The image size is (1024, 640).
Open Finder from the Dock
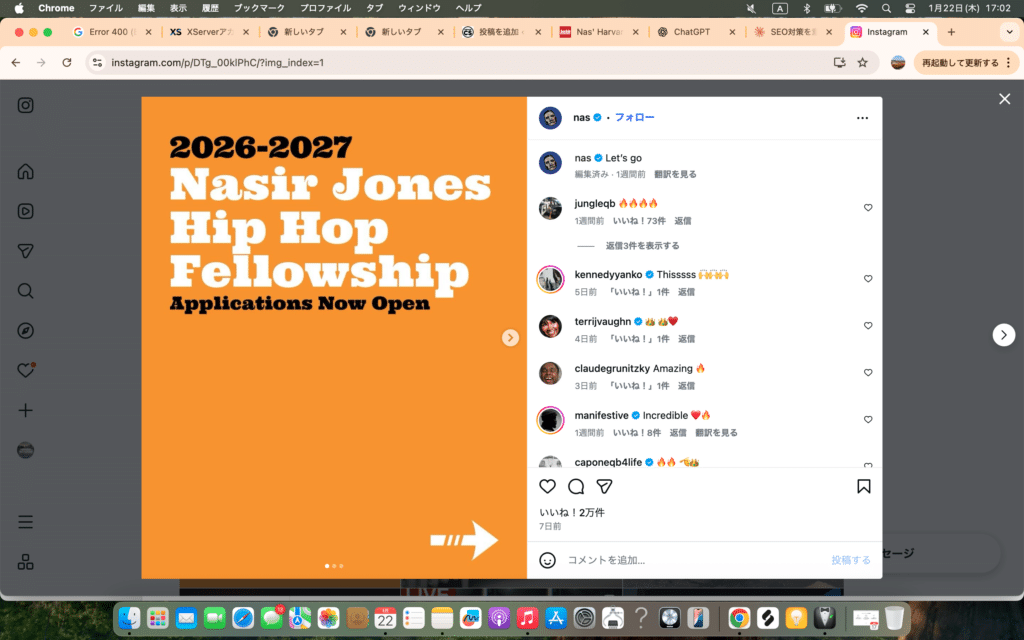click(129, 617)
